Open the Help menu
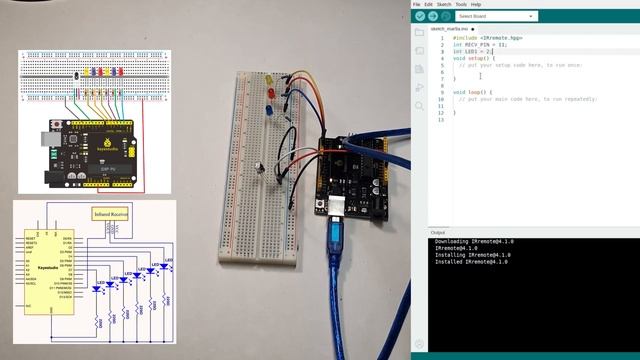This screenshot has width=640, height=360. coord(476,4)
